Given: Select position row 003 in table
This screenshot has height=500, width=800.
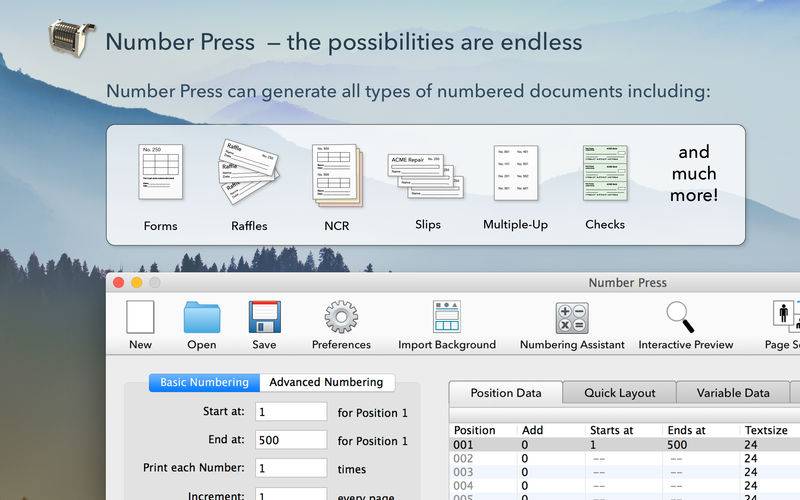Looking at the screenshot, I should pos(624,472).
